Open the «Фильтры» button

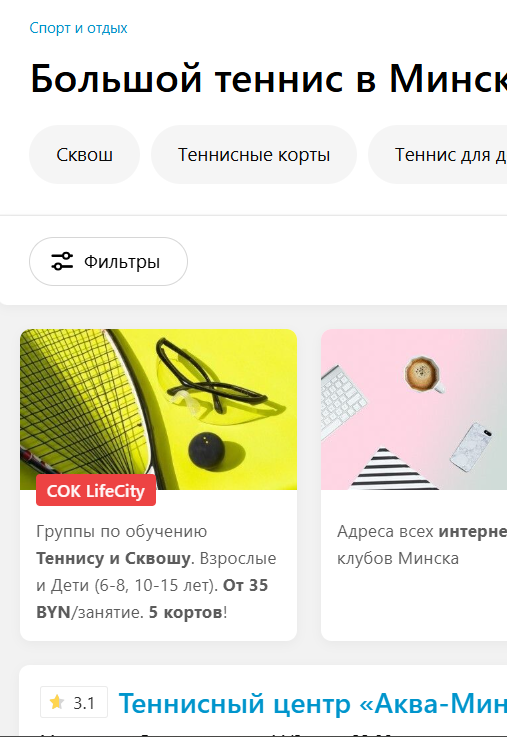[x=109, y=261]
